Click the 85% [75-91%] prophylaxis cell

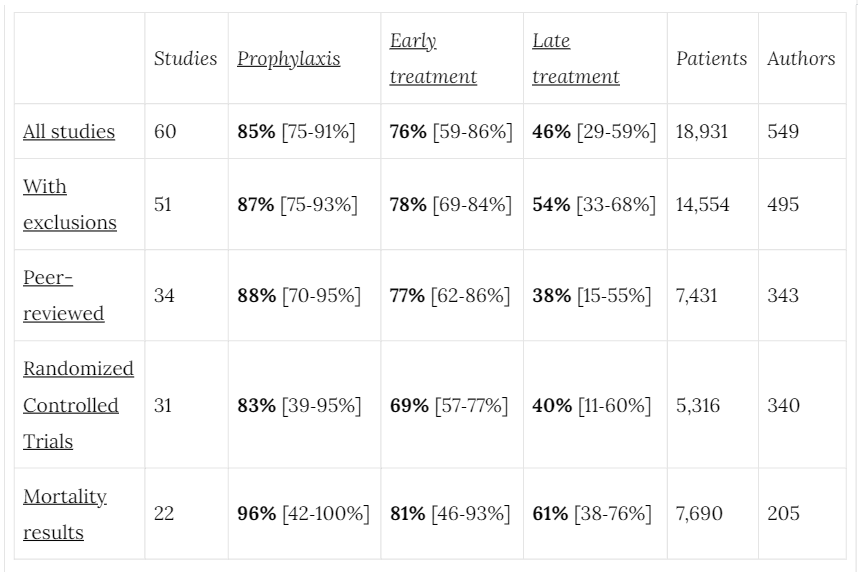tap(296, 132)
